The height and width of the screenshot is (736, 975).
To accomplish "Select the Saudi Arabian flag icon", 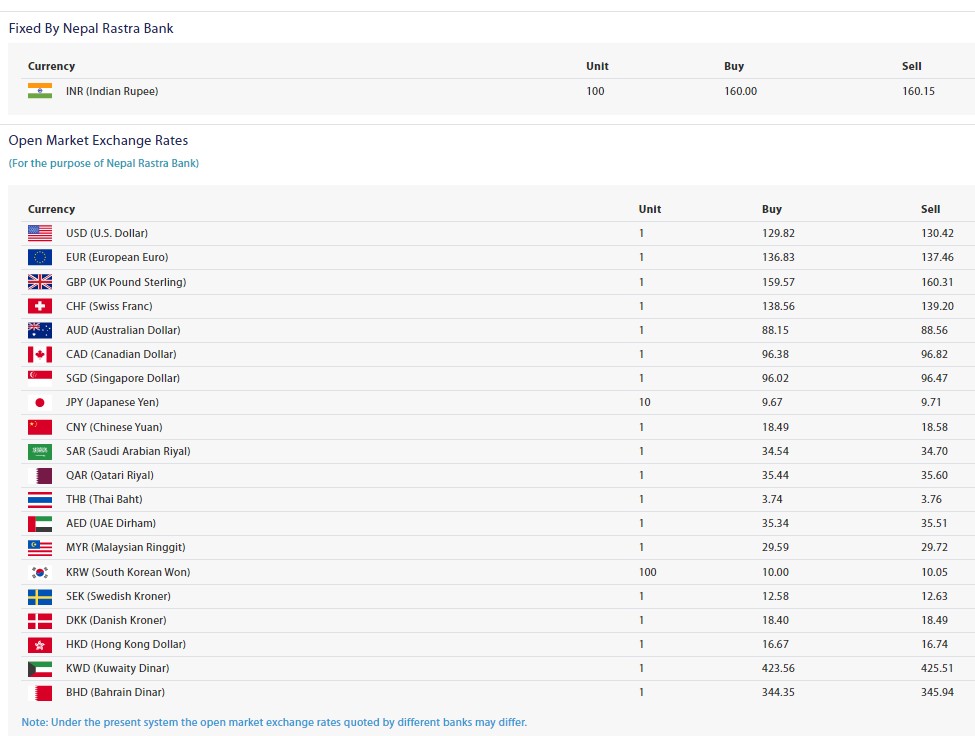I will tap(40, 451).
